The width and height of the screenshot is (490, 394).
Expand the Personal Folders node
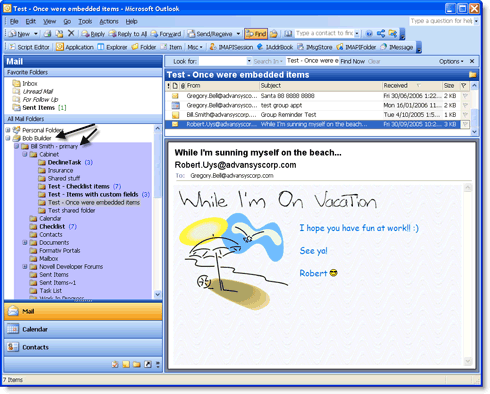tap(7, 130)
